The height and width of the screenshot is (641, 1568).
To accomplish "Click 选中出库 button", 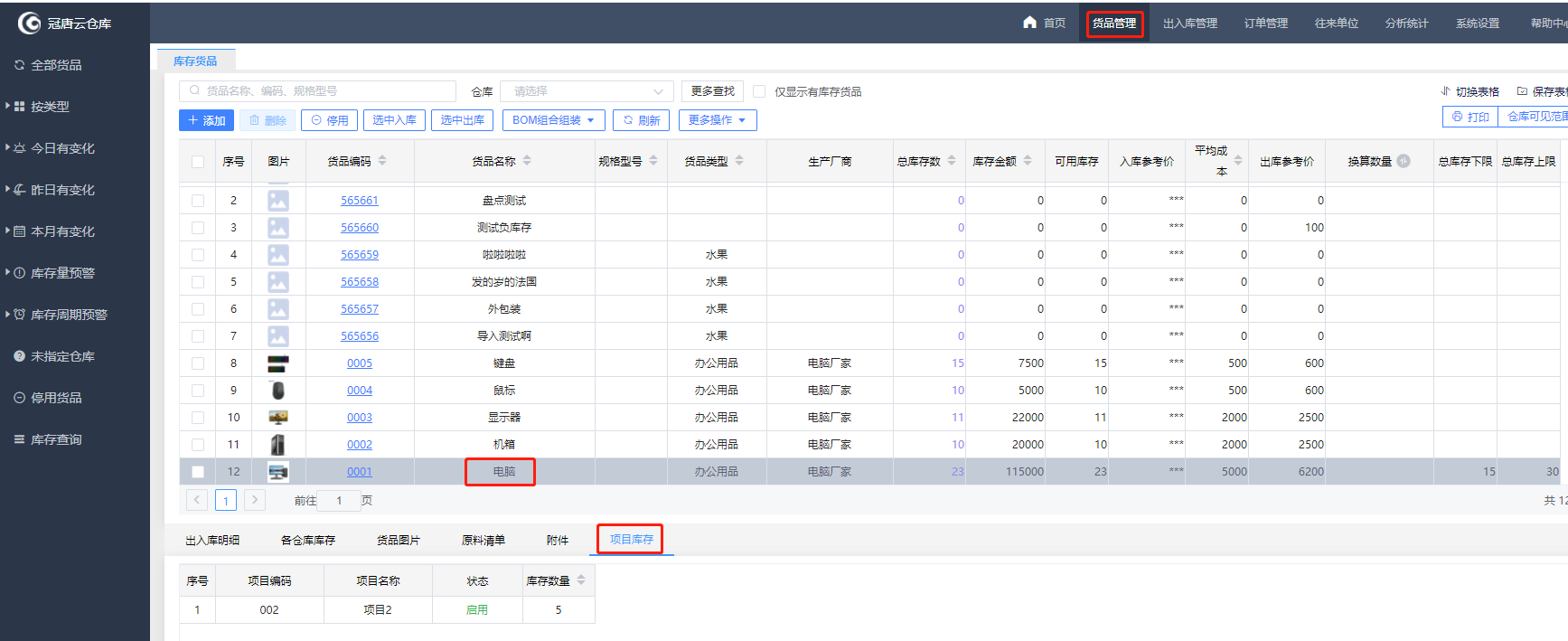I will pyautogui.click(x=463, y=120).
